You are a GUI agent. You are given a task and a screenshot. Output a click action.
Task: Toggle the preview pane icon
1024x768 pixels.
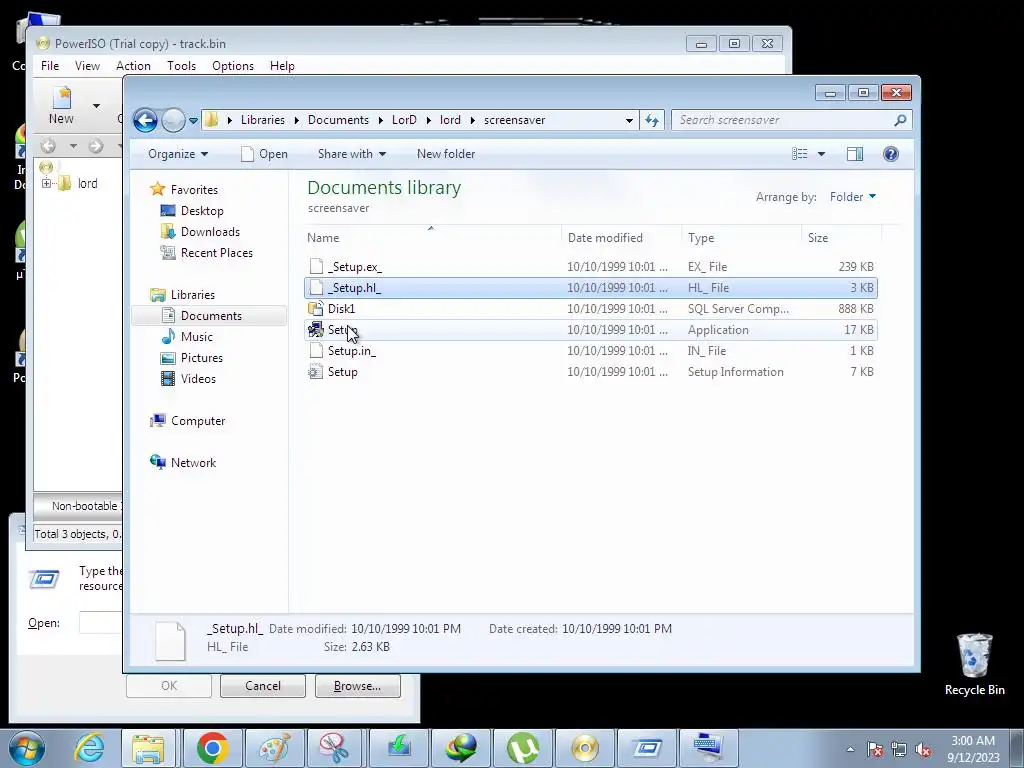click(855, 154)
